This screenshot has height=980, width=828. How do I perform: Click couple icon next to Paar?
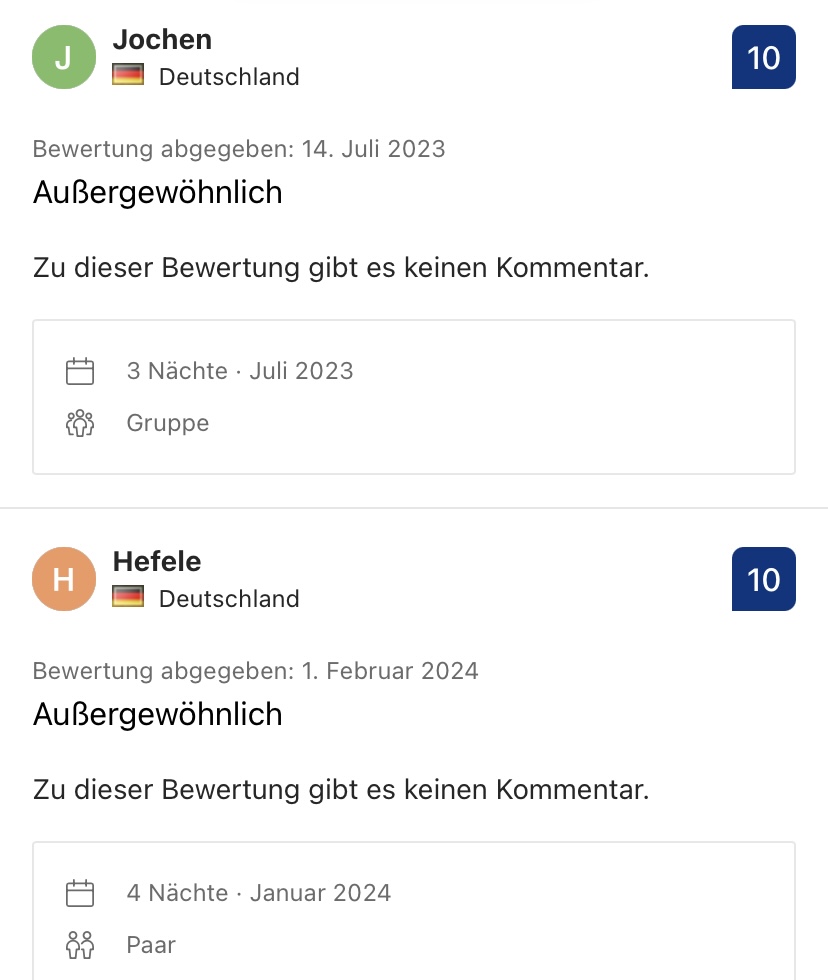tap(80, 945)
